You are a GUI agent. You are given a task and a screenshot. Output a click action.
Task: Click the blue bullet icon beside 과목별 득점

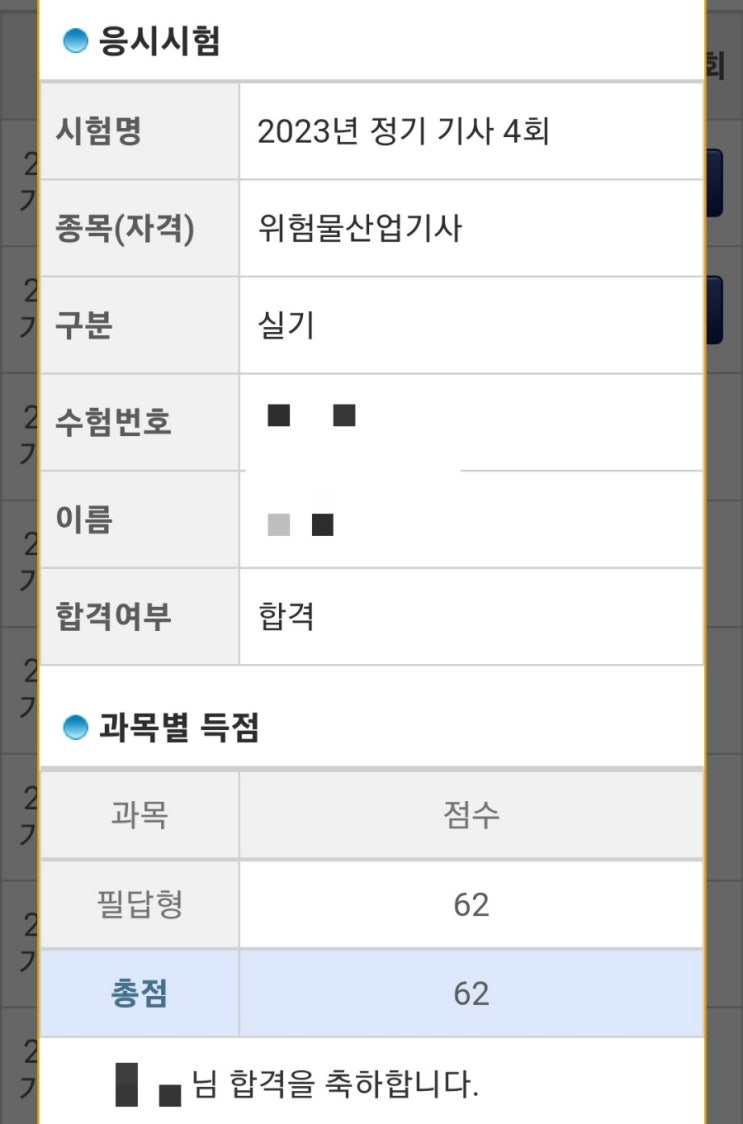75,728
